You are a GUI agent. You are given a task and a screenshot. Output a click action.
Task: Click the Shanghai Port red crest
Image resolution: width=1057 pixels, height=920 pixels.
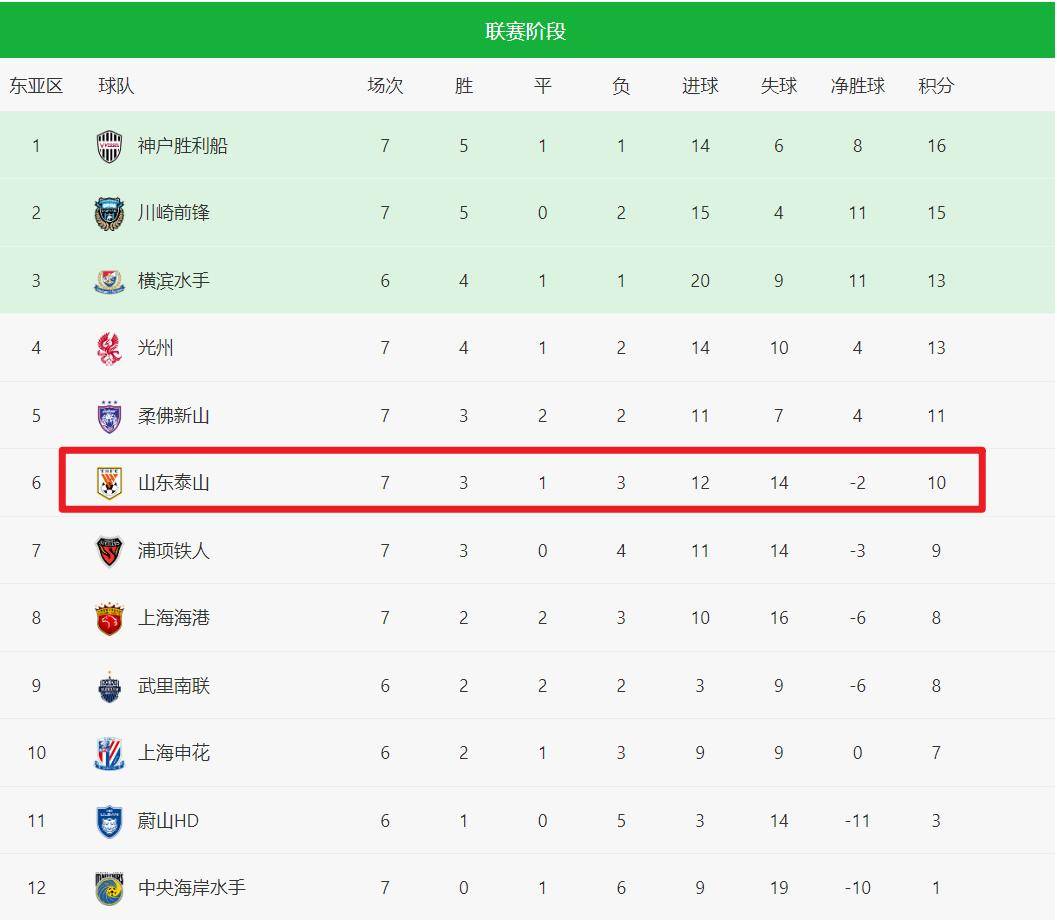click(x=109, y=619)
